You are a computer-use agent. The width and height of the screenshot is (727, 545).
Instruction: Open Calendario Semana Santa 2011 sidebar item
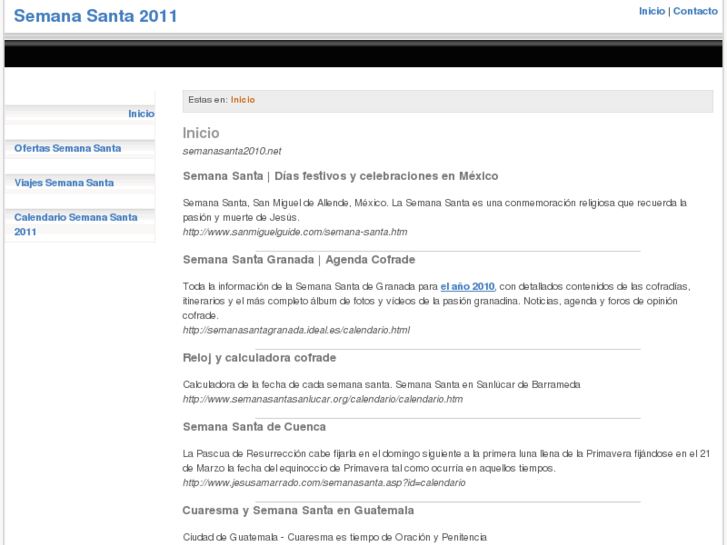pos(76,224)
